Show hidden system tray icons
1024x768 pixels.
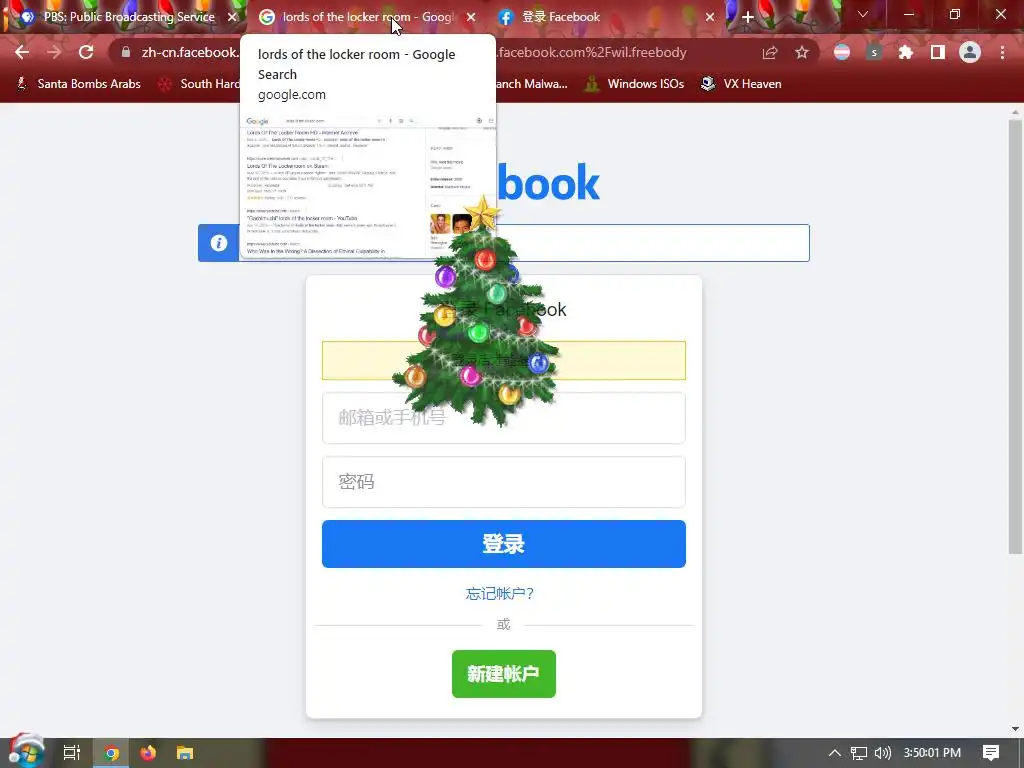(x=835, y=753)
